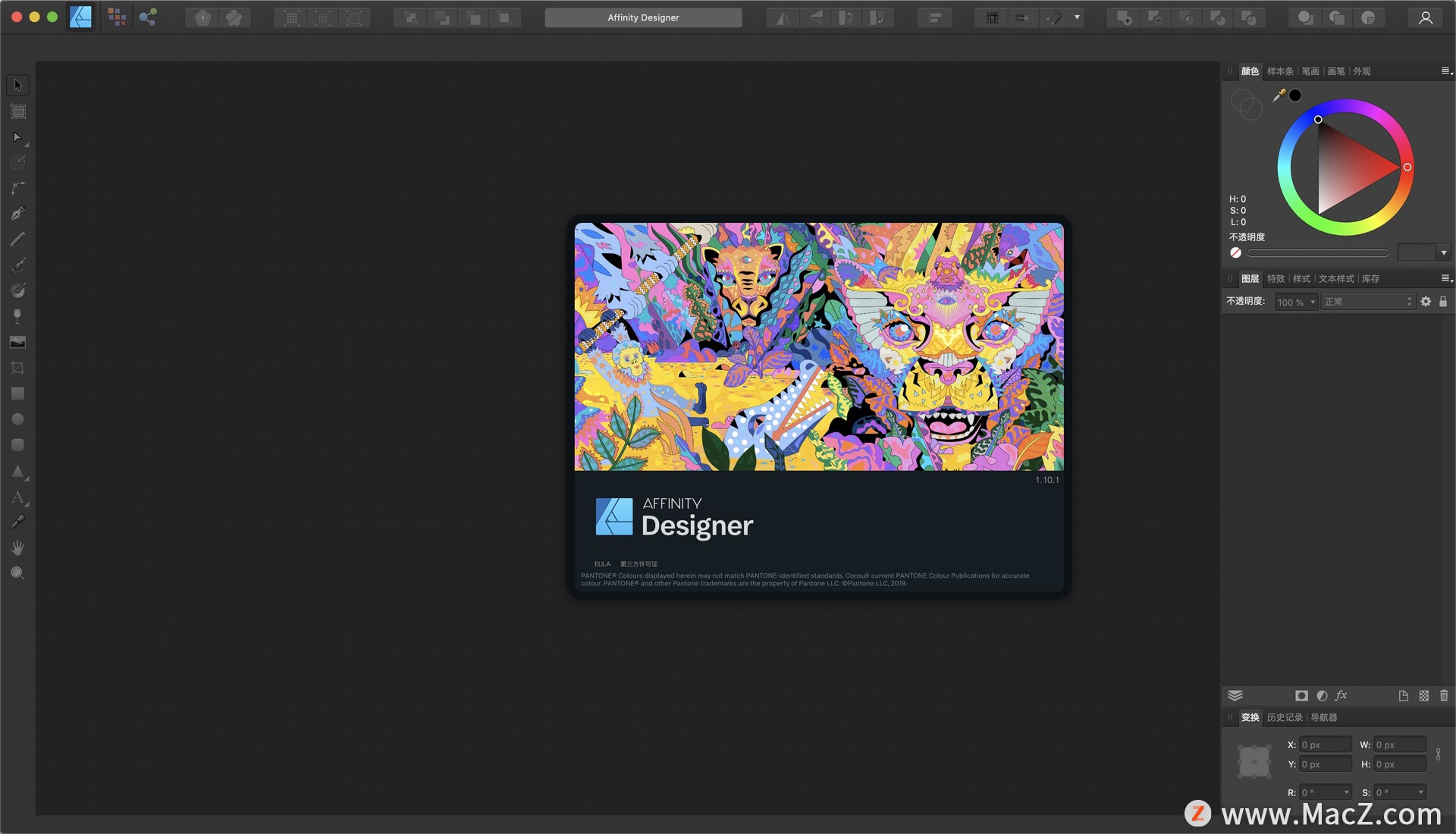Select the Artboard tool
Screen dimensions: 1456x834
coord(18,111)
